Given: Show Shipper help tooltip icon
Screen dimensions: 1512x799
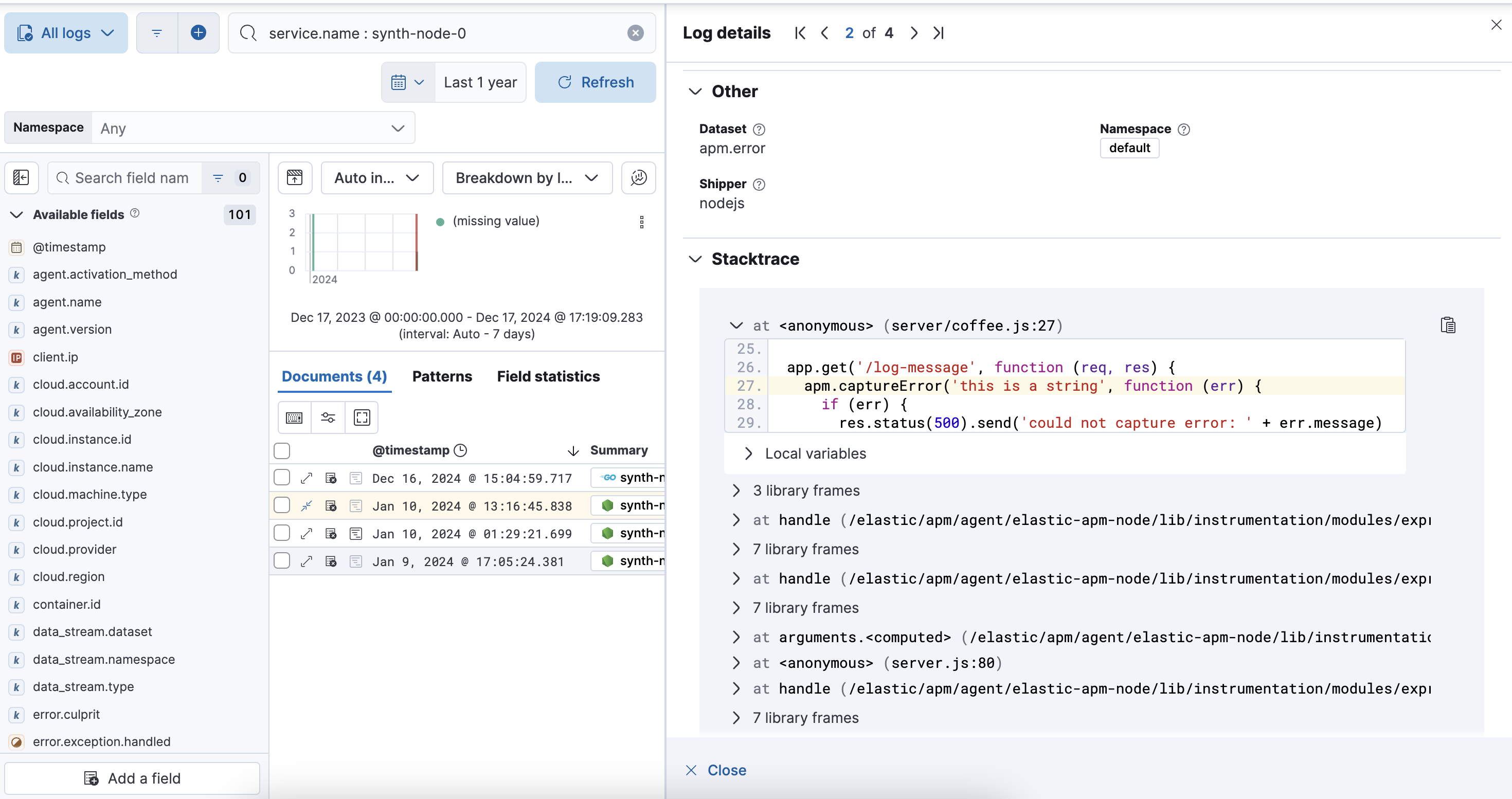Looking at the screenshot, I should [x=759, y=184].
